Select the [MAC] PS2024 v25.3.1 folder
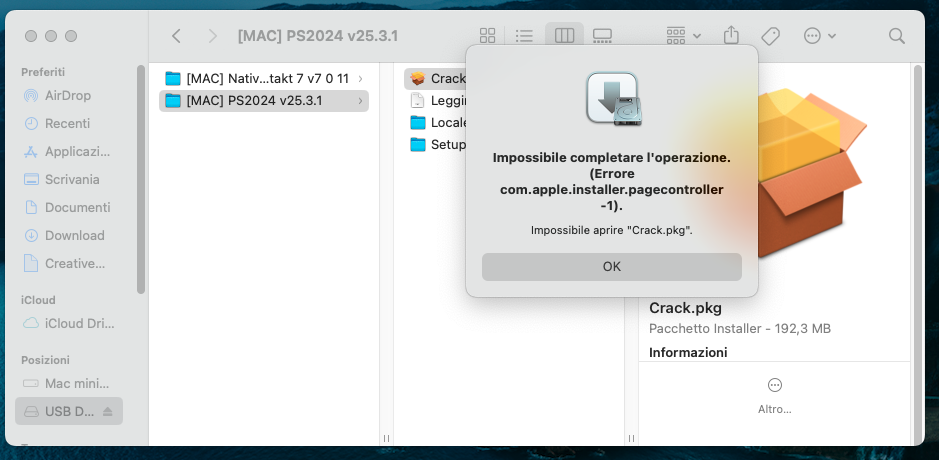The height and width of the screenshot is (460, 939). coord(264,101)
